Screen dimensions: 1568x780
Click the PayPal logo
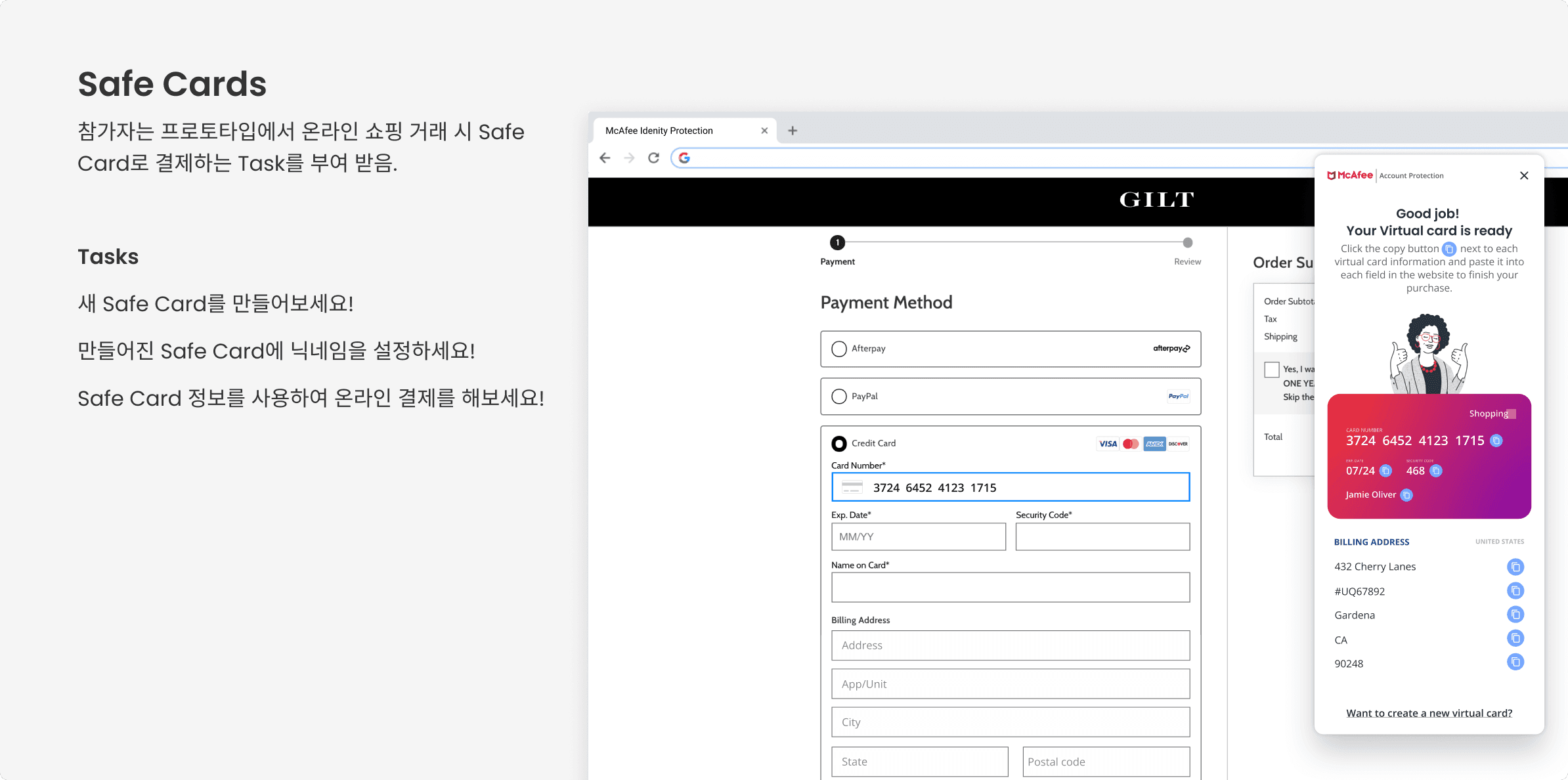coord(1179,396)
